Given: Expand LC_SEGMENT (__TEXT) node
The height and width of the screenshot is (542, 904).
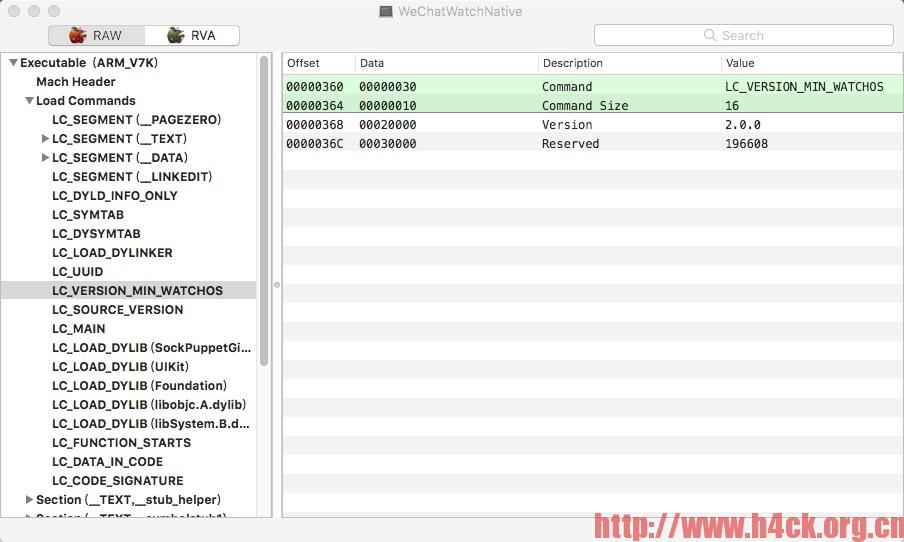Looking at the screenshot, I should 45,138.
